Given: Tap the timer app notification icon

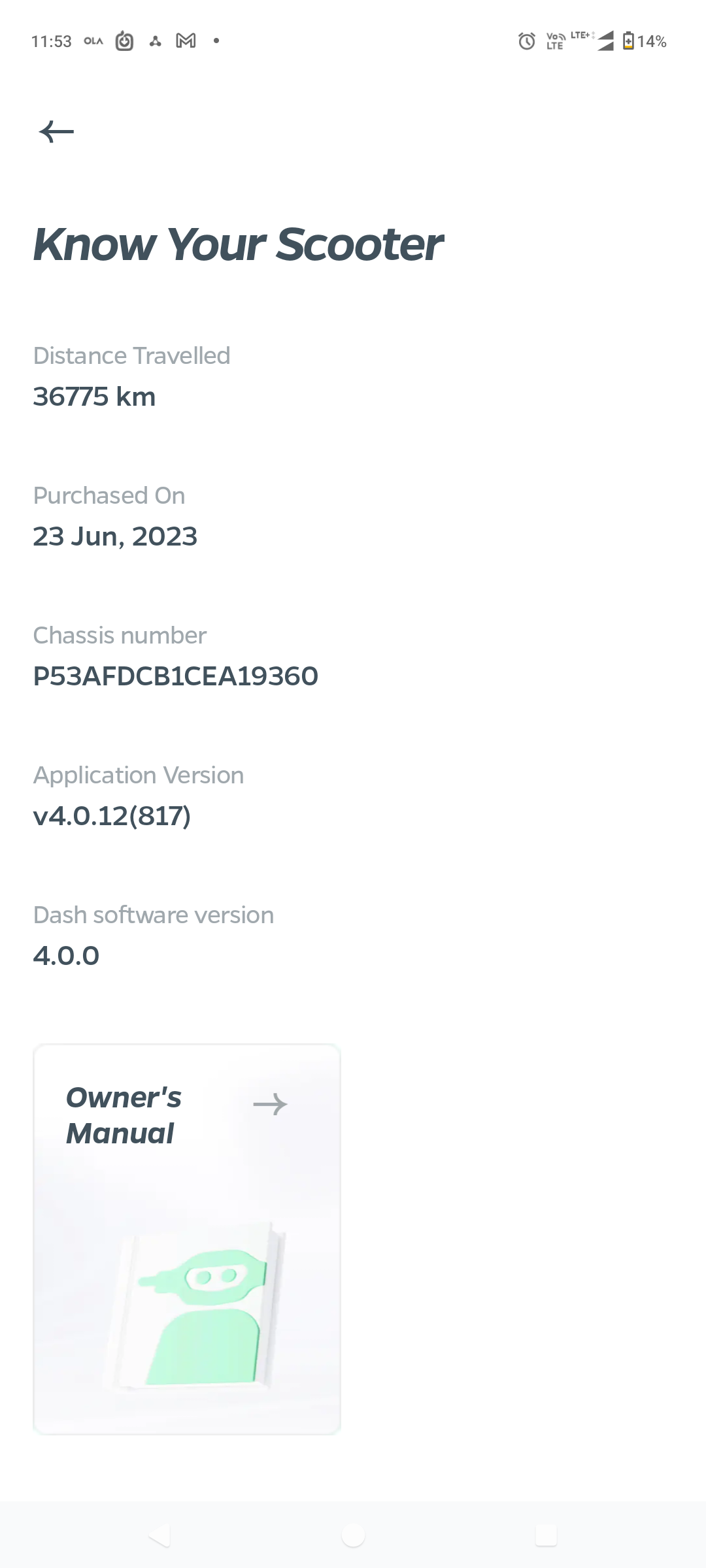Looking at the screenshot, I should (124, 41).
